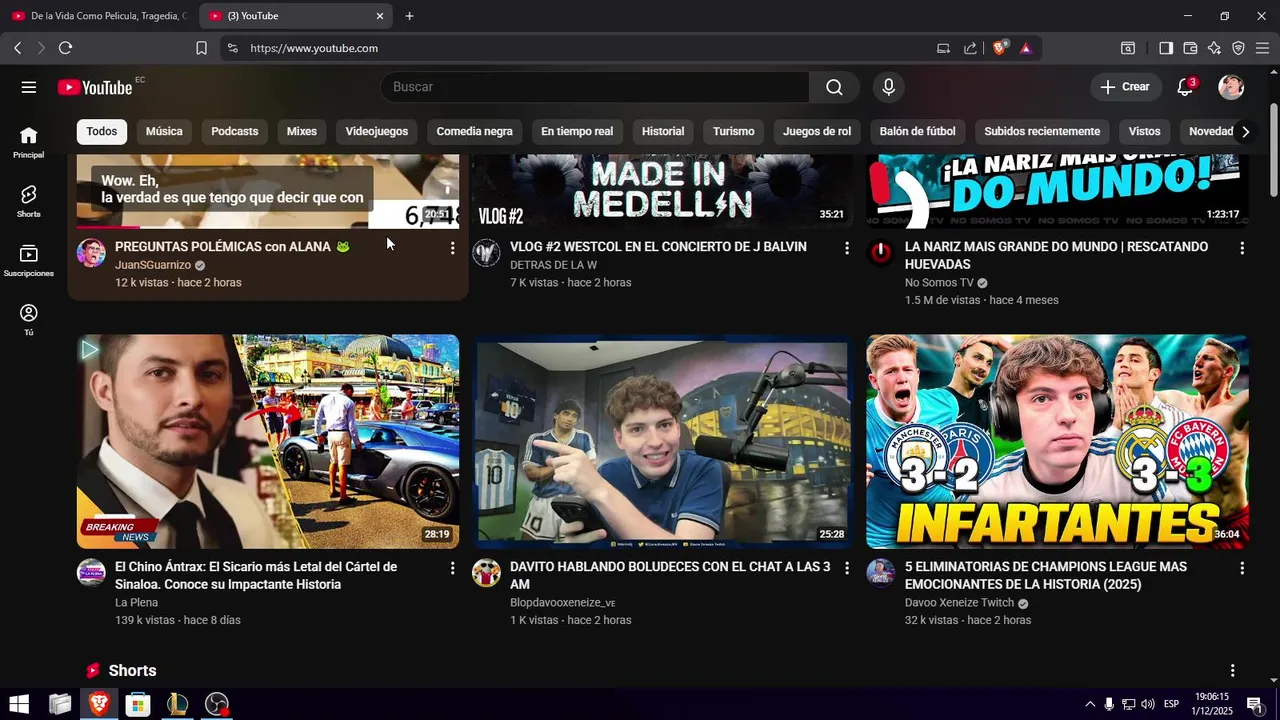Open the notifications bell
This screenshot has width=1280, height=720.
tap(1185, 87)
